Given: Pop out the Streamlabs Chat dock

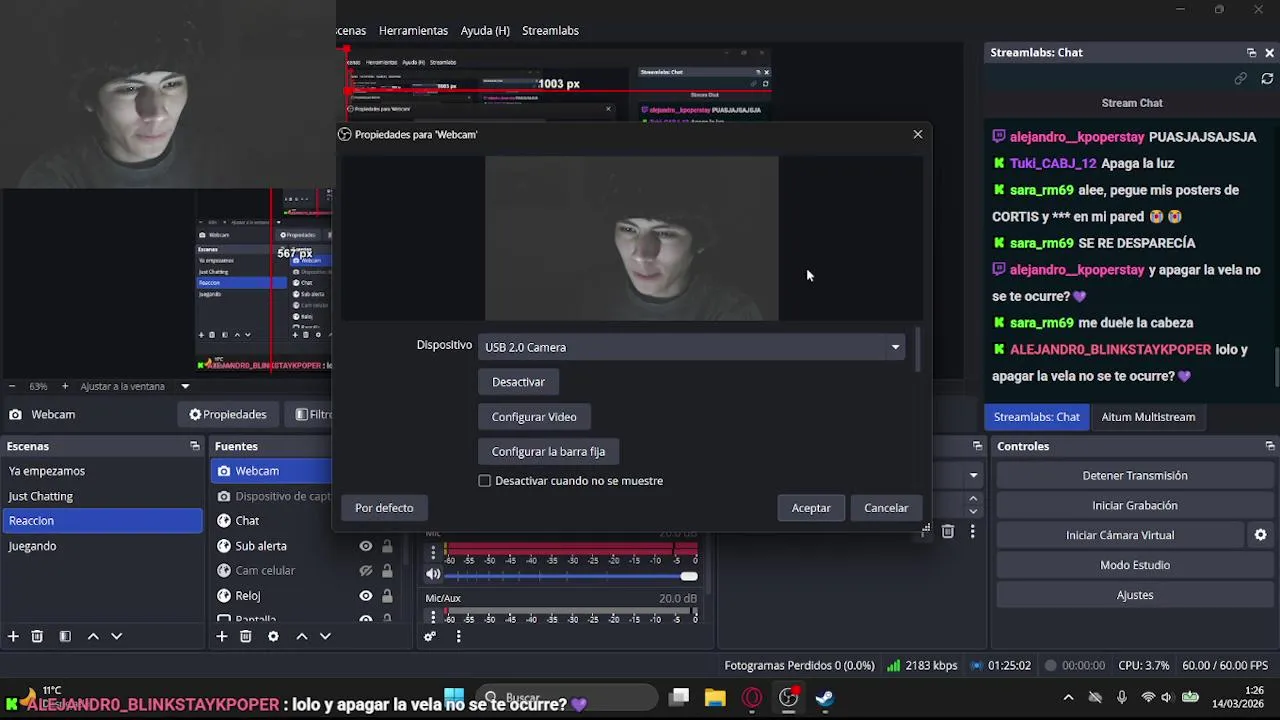Looking at the screenshot, I should (1251, 53).
